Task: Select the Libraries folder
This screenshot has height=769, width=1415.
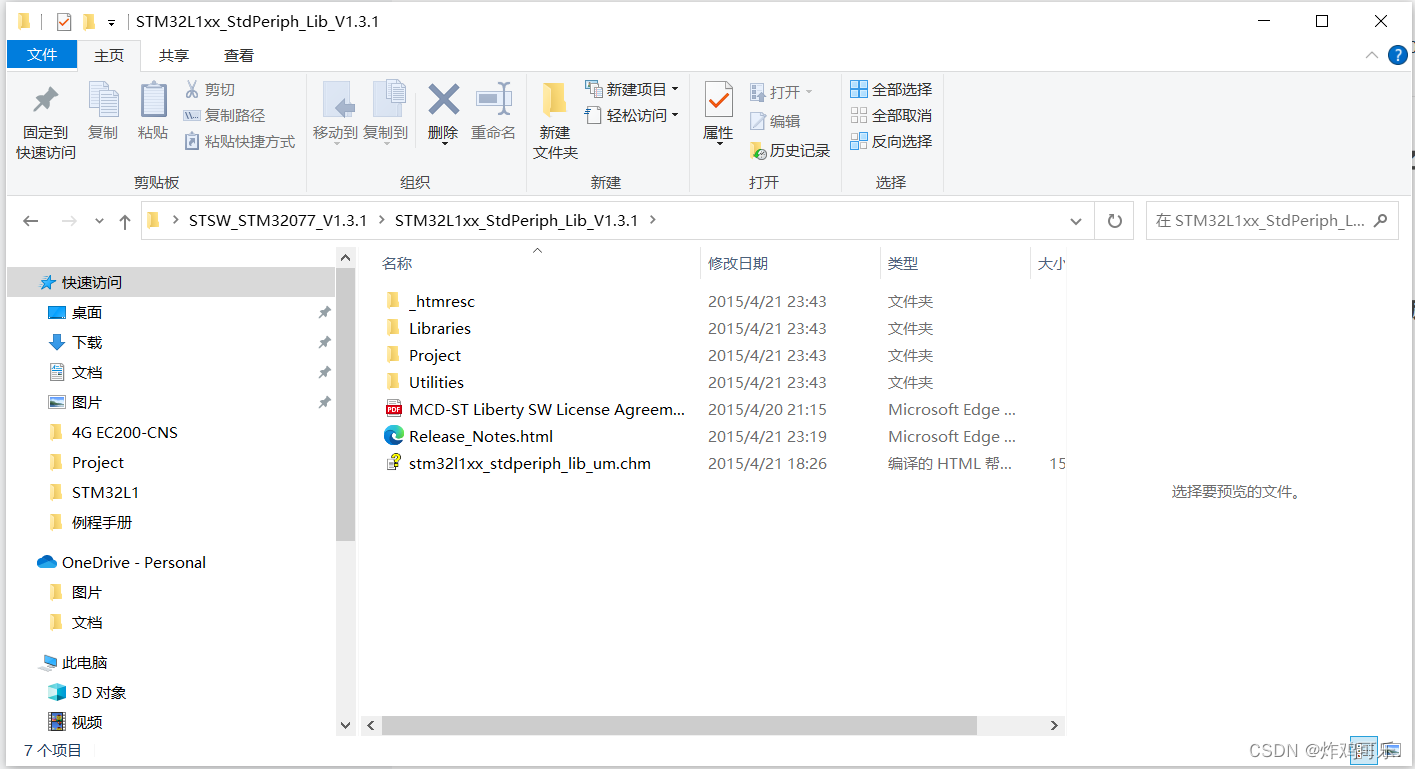Action: coord(439,328)
